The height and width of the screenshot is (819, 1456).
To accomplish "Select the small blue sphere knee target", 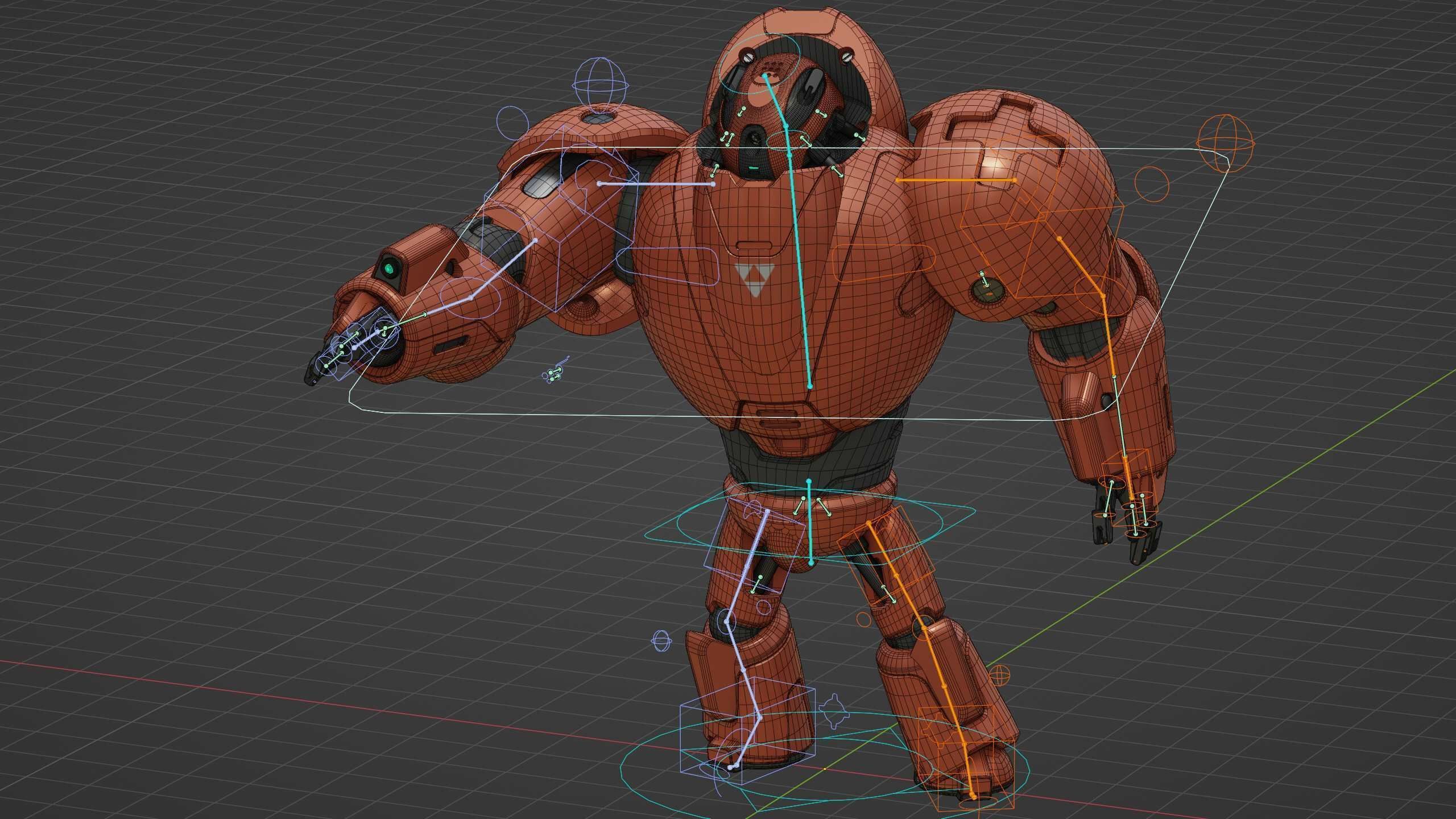I will coord(660,641).
